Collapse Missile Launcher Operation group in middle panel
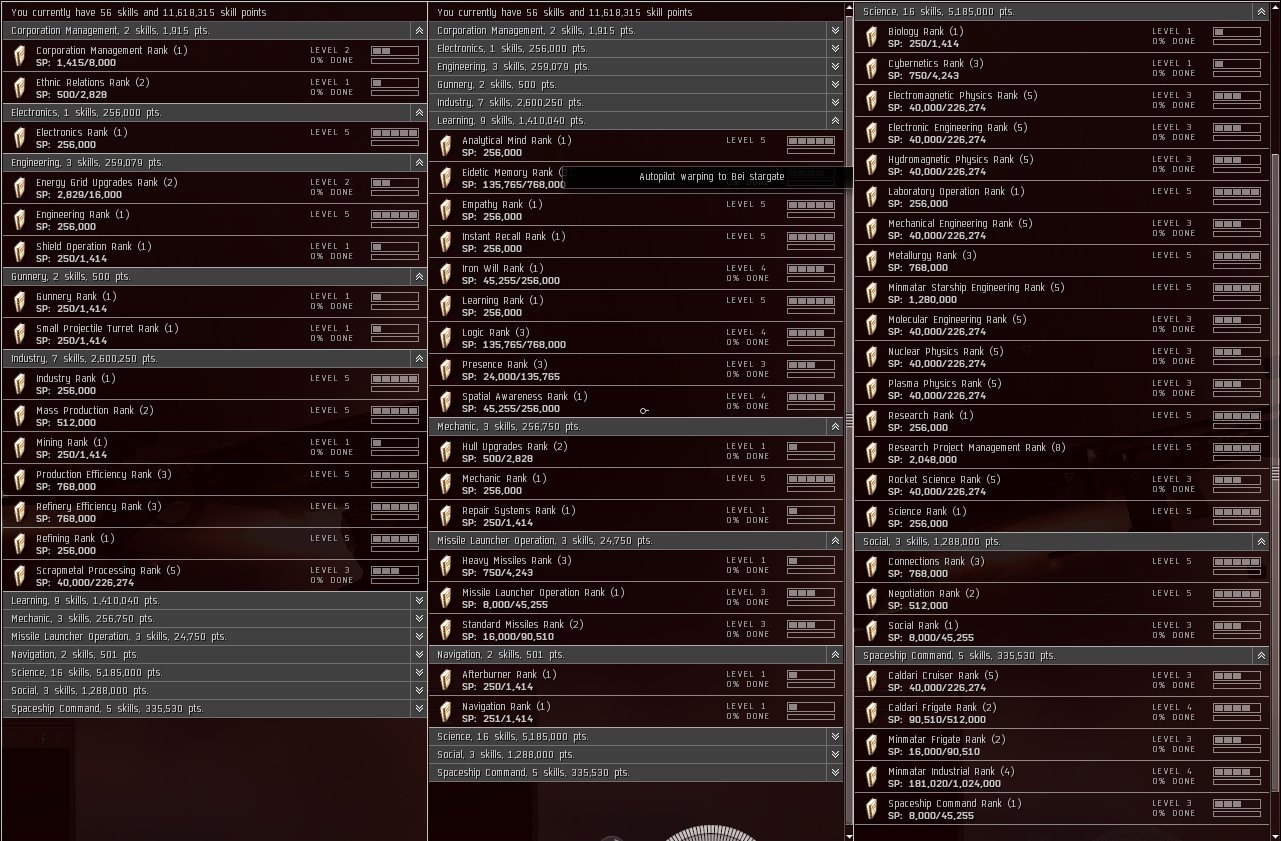1281x841 pixels. pos(835,541)
